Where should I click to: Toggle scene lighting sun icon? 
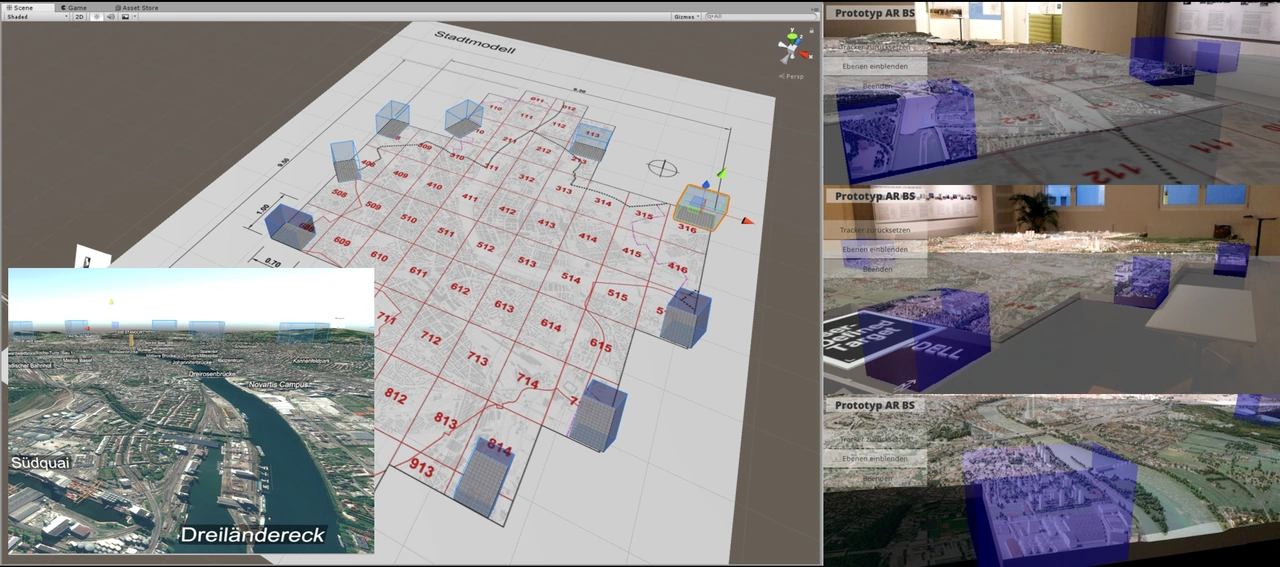(97, 17)
